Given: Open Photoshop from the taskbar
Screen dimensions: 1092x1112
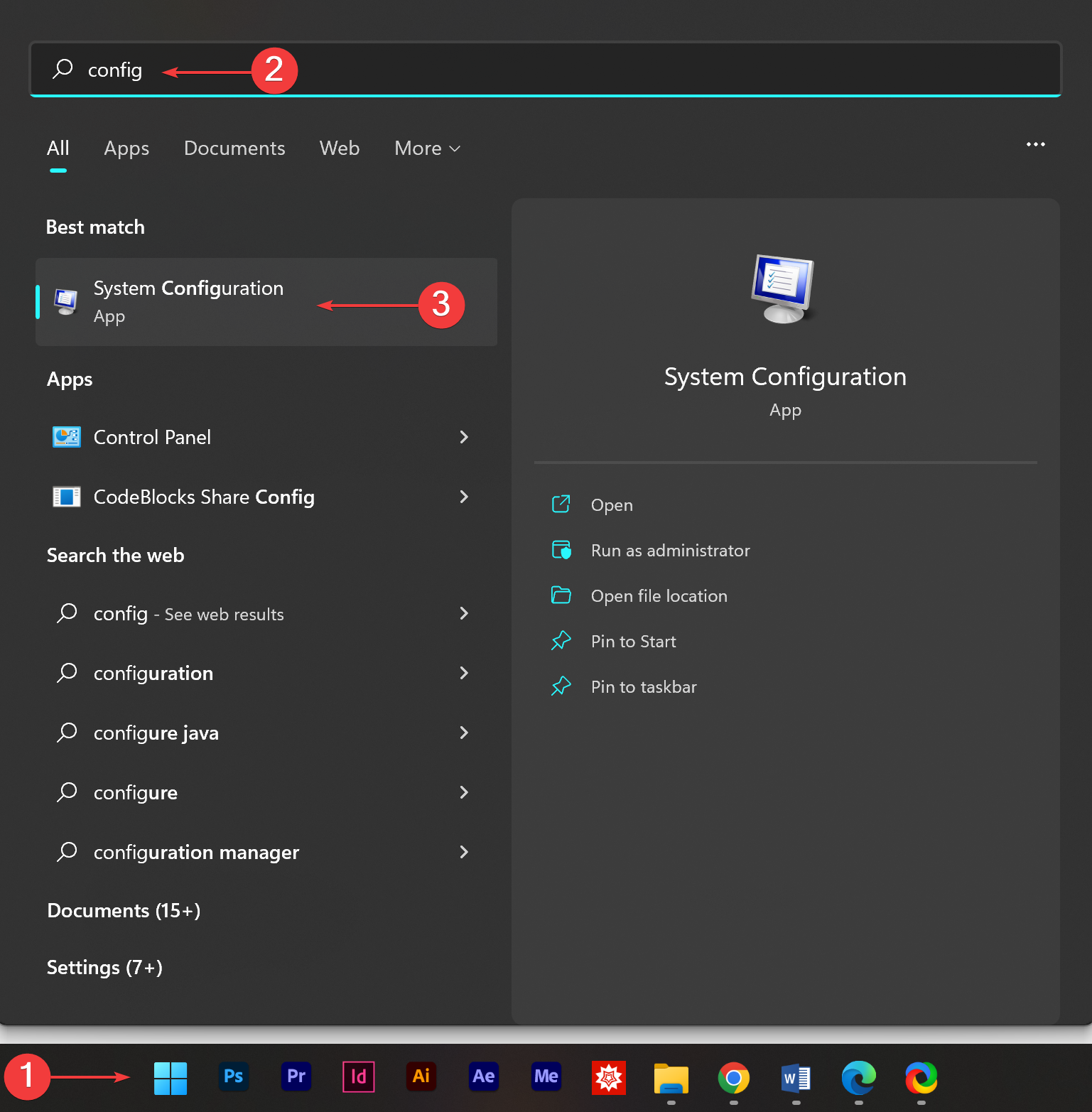Looking at the screenshot, I should click(233, 1077).
